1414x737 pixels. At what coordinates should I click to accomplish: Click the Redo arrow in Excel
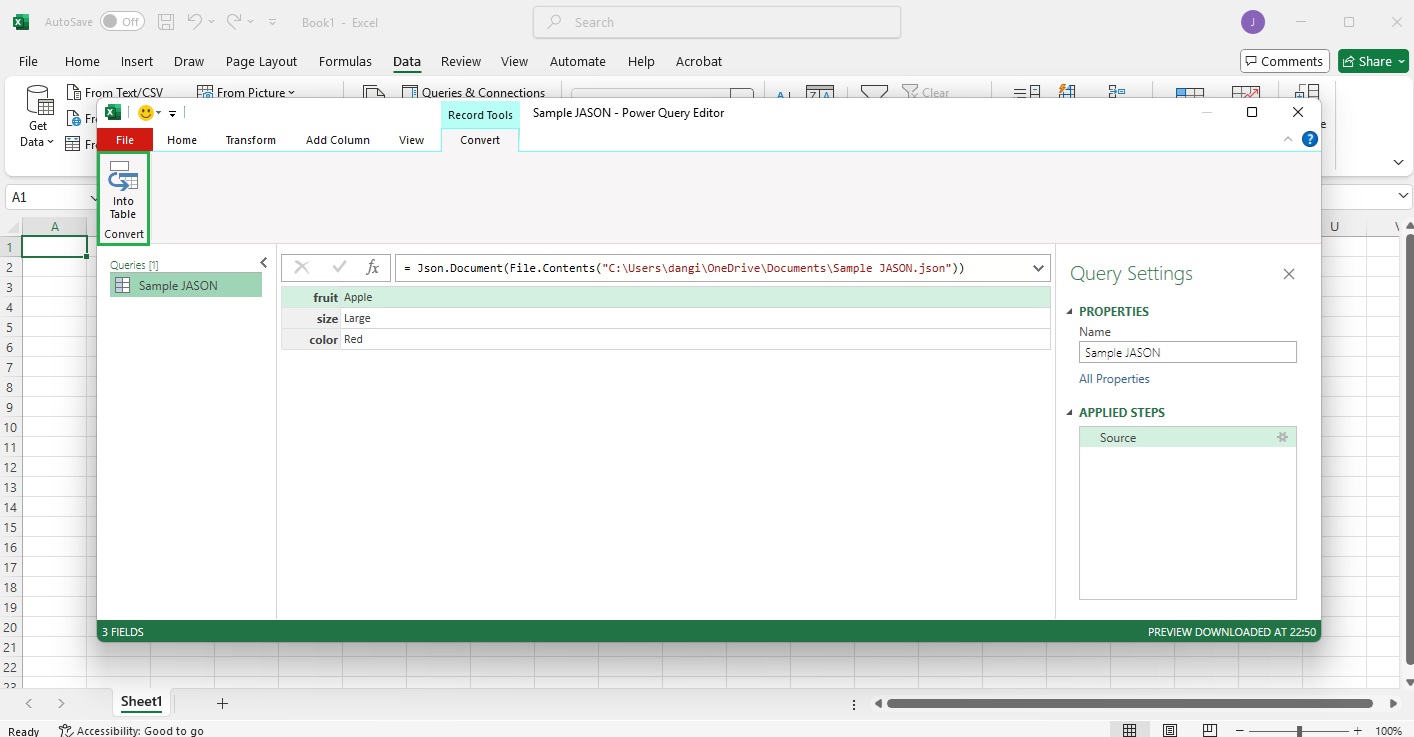pos(234,21)
